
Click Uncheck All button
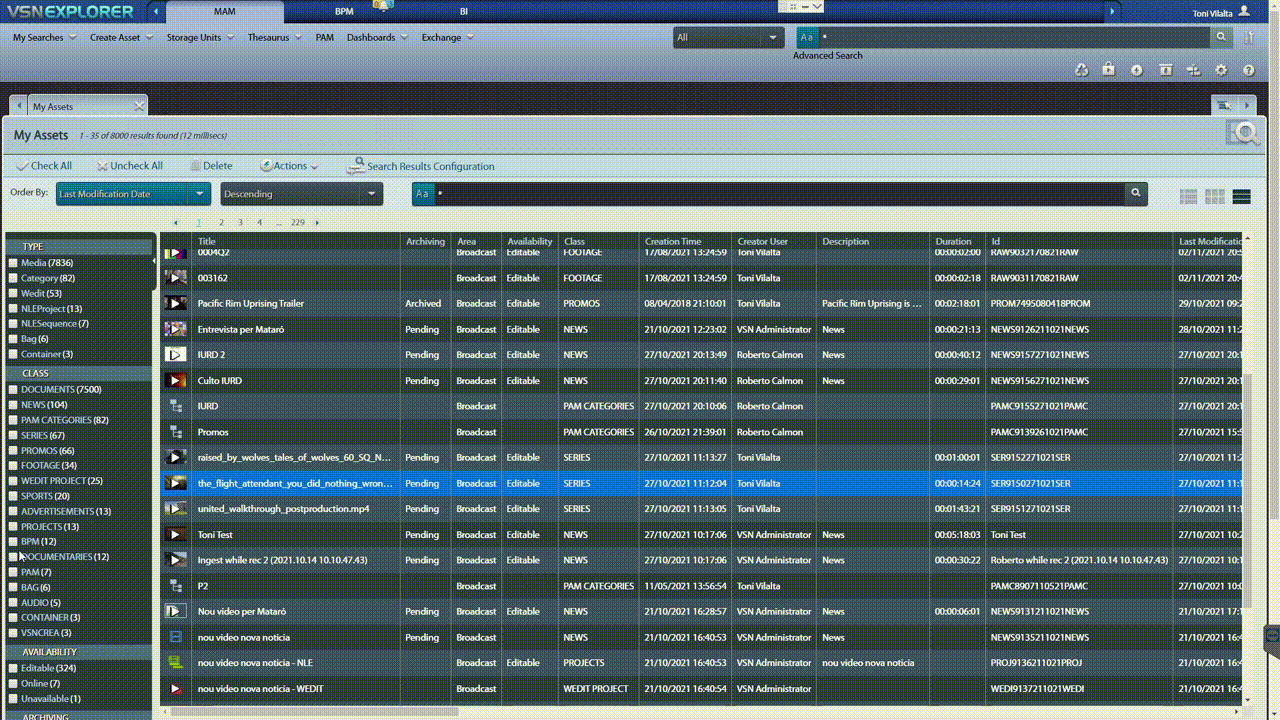point(130,166)
